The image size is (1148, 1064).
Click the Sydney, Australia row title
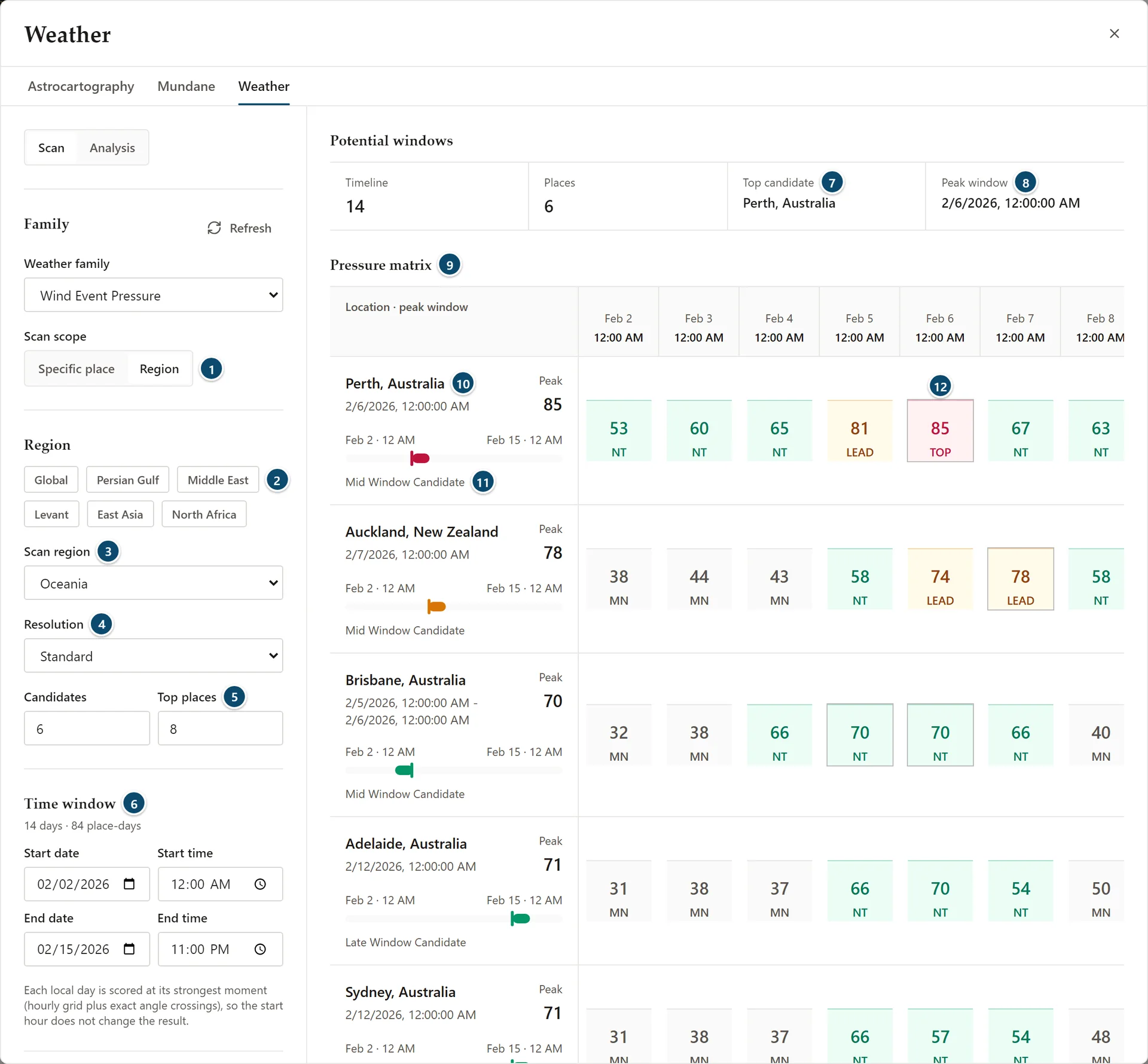[x=401, y=992]
